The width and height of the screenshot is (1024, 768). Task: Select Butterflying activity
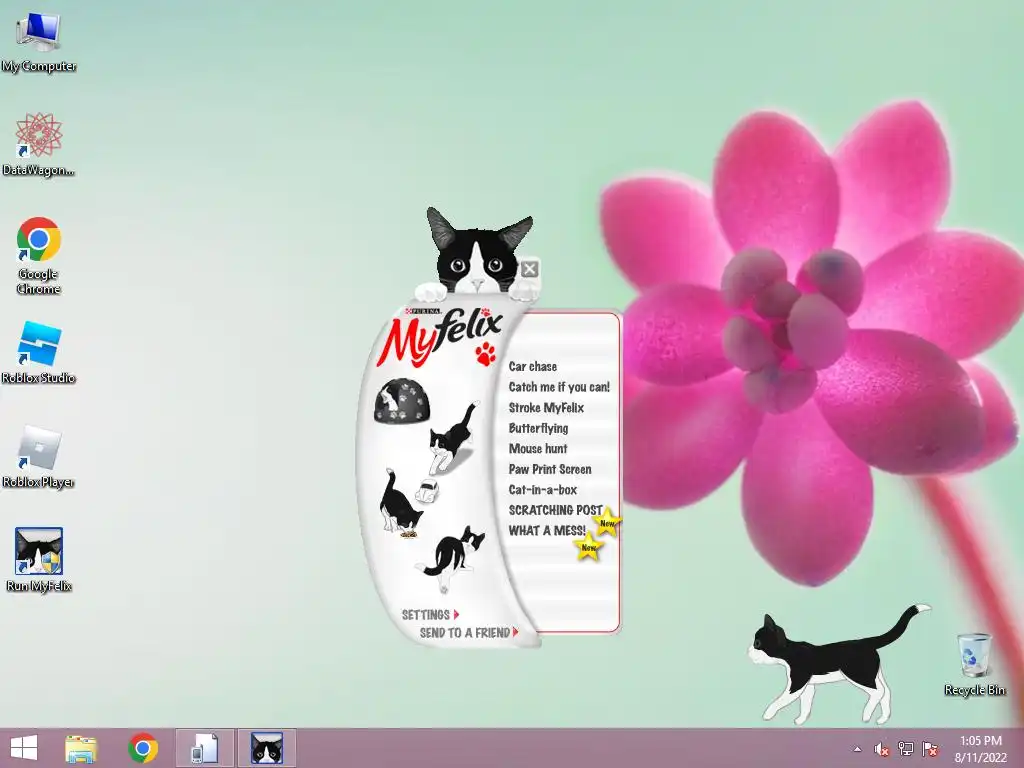pos(538,428)
